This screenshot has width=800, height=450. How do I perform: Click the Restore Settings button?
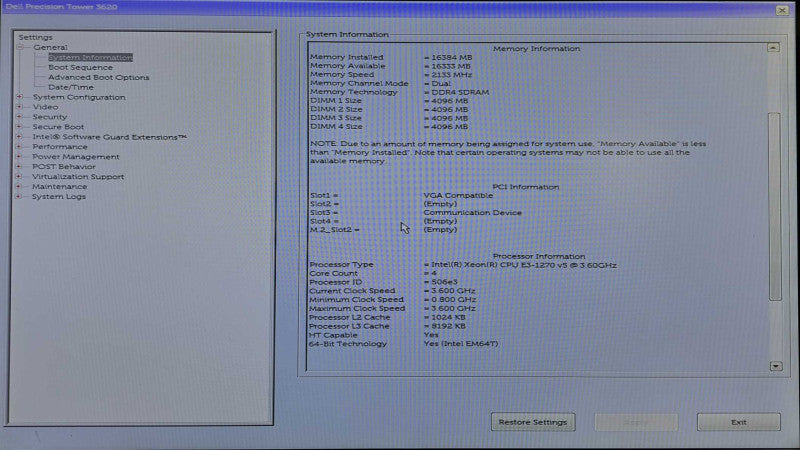[x=533, y=422]
